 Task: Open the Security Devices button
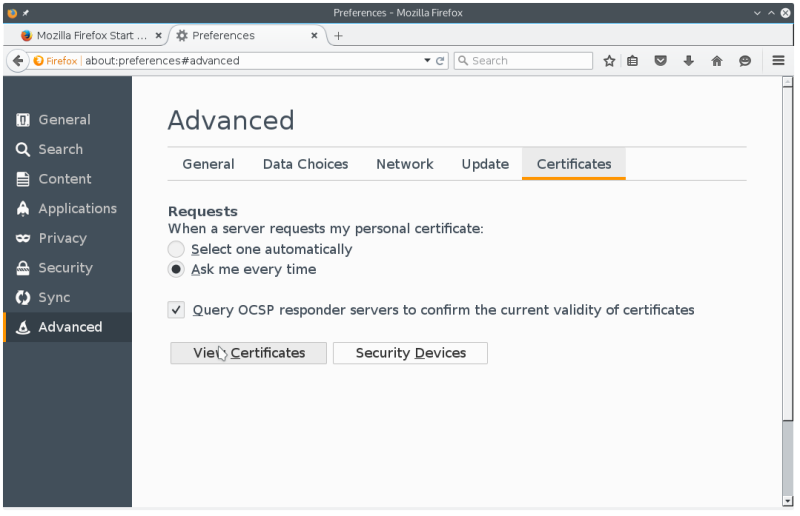(x=410, y=353)
